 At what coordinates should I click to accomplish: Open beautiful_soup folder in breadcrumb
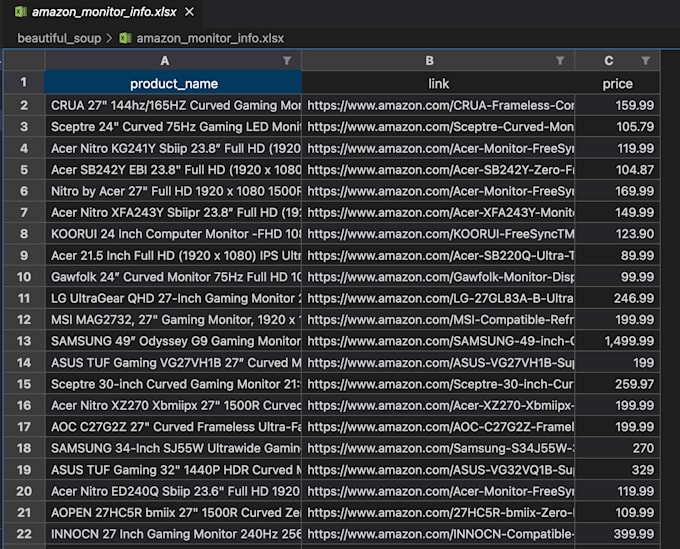58,38
